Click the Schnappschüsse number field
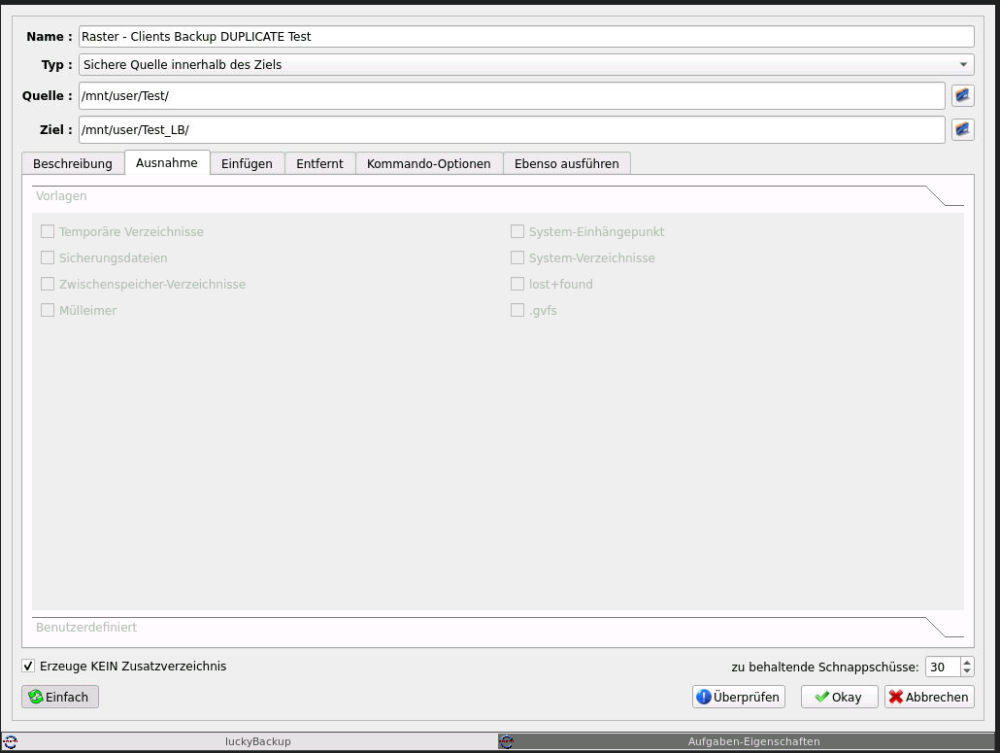1000x753 pixels. click(943, 667)
